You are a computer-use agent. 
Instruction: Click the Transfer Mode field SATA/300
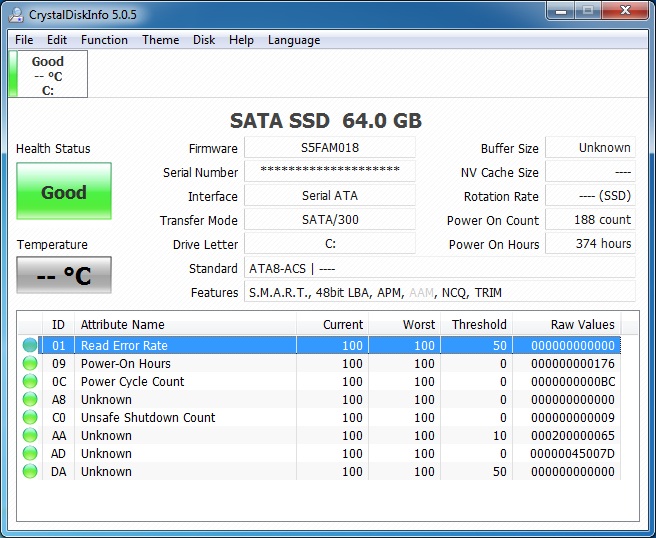(x=330, y=220)
